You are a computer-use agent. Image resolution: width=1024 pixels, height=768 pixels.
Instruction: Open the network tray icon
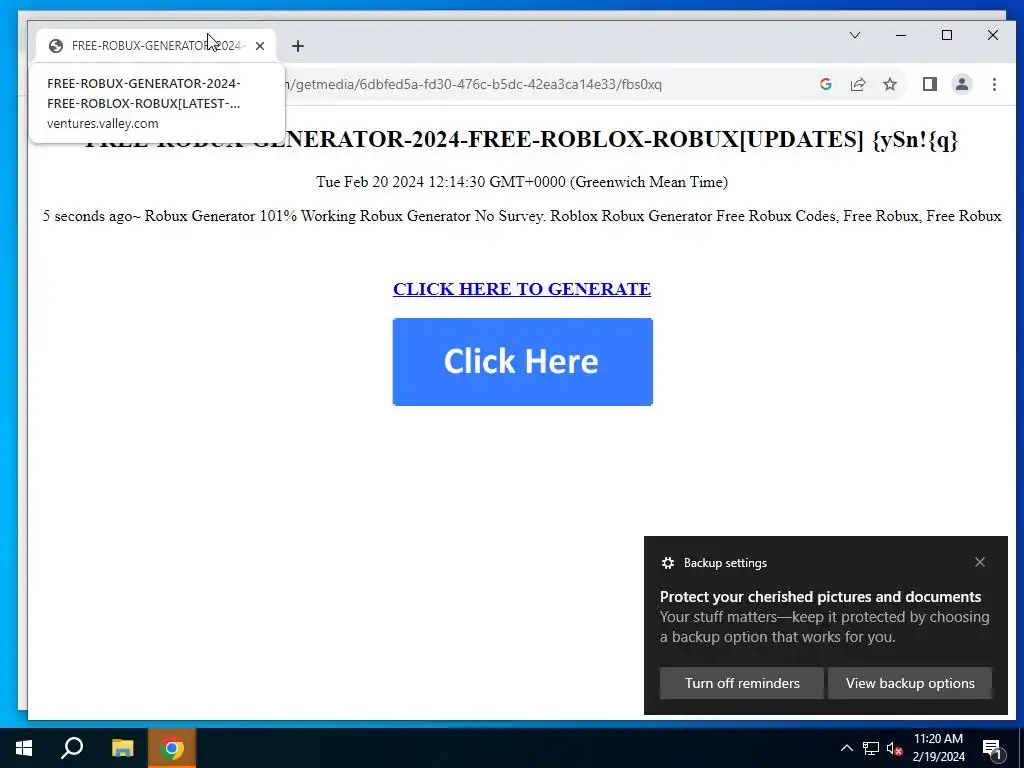[x=871, y=748]
